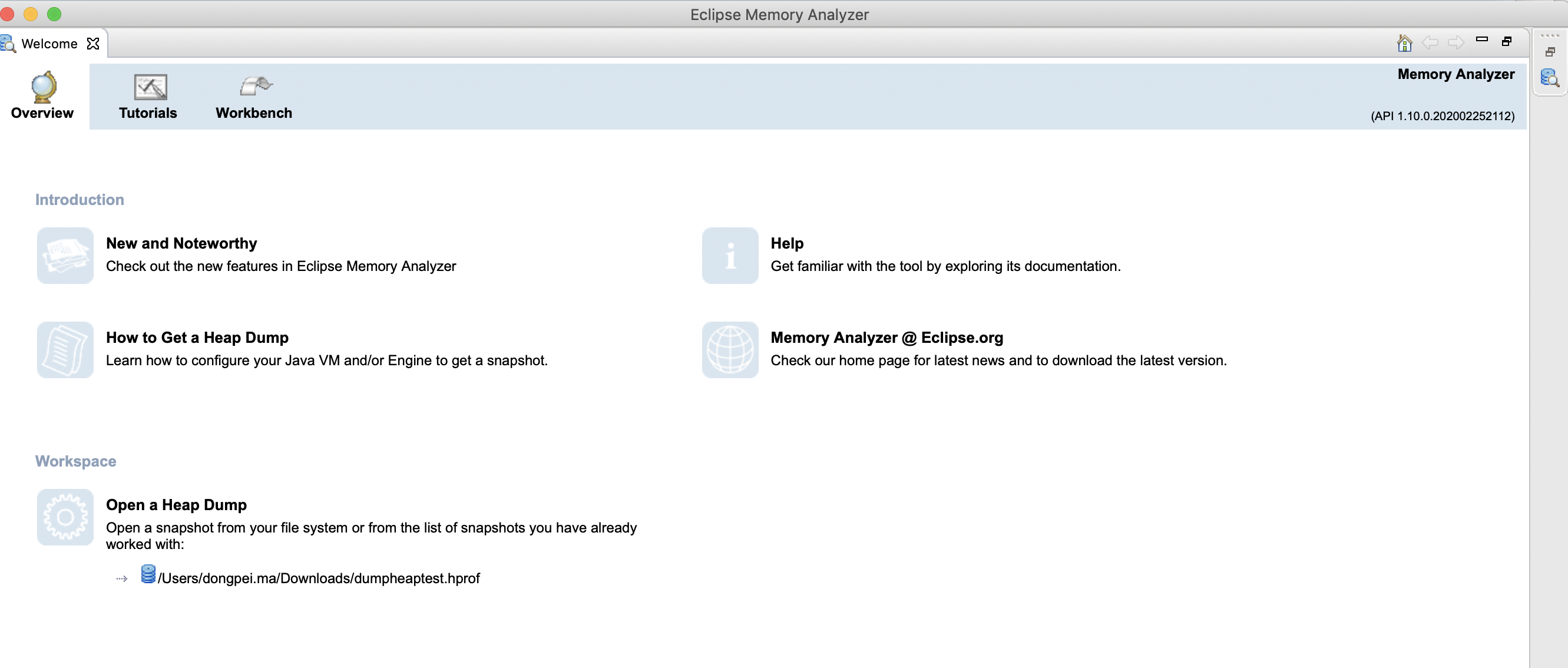Image resolution: width=1568 pixels, height=668 pixels.
Task: Click the forward navigation arrow
Action: click(x=1457, y=42)
